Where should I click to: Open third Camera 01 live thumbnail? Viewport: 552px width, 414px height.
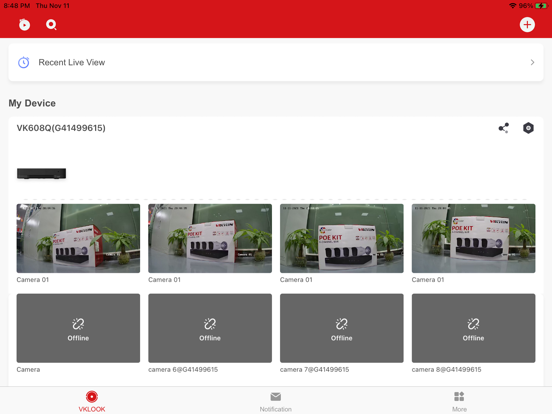point(341,238)
